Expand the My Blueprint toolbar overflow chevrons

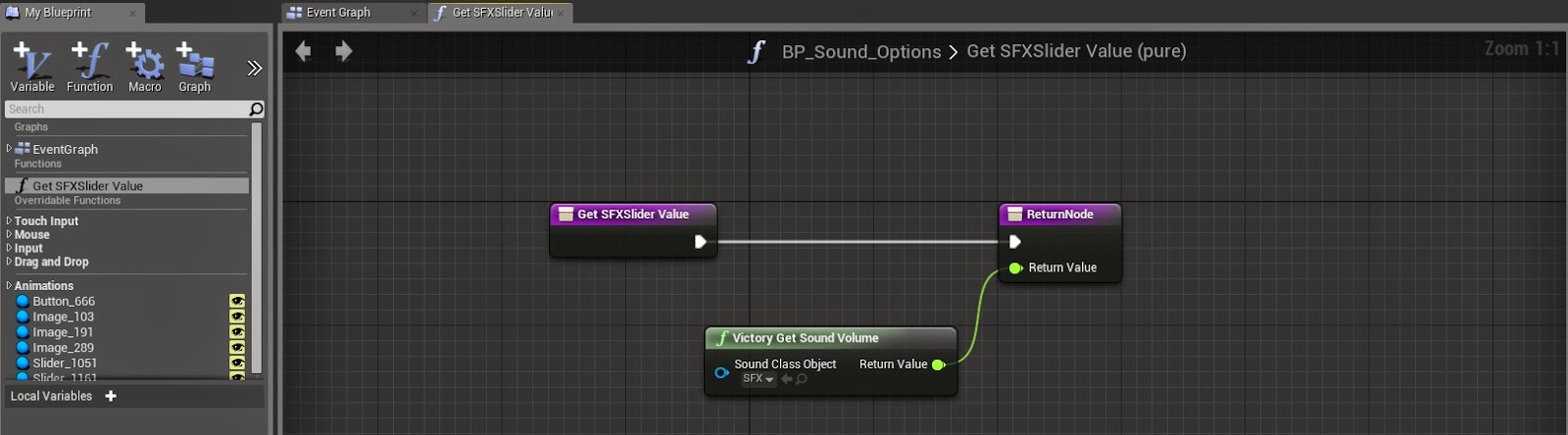(x=255, y=68)
